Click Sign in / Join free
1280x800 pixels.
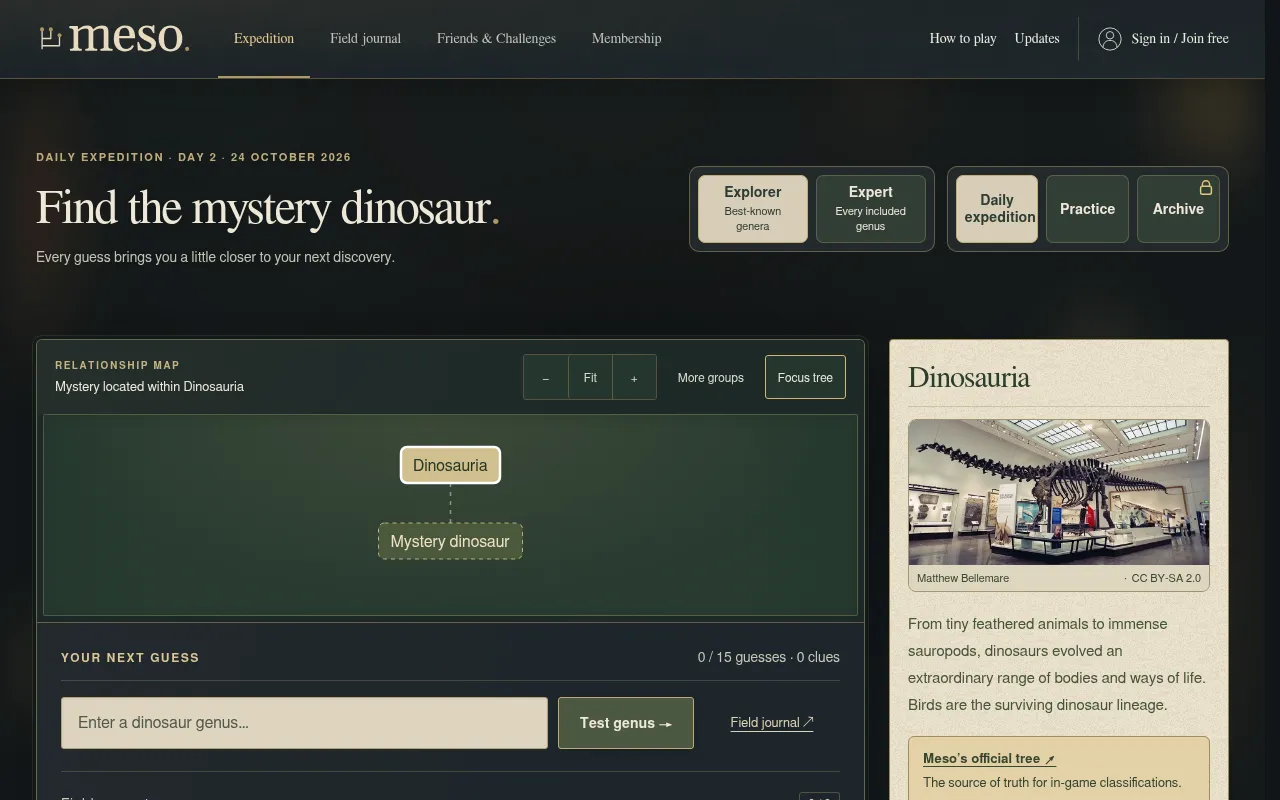coord(1180,39)
